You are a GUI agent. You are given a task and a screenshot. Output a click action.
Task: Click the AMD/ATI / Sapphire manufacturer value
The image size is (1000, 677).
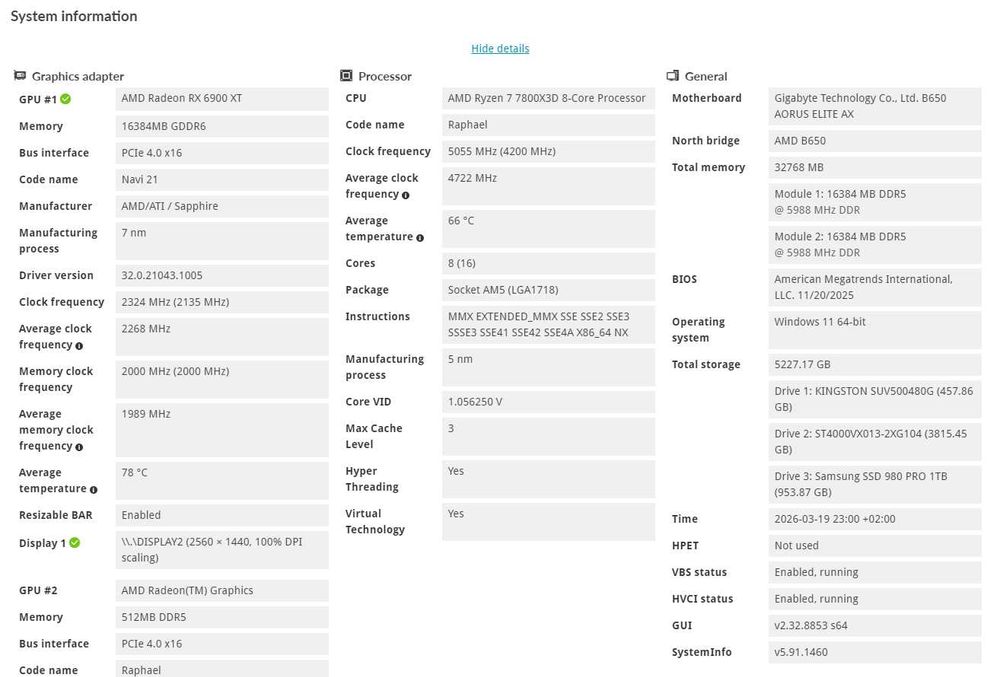pos(222,207)
